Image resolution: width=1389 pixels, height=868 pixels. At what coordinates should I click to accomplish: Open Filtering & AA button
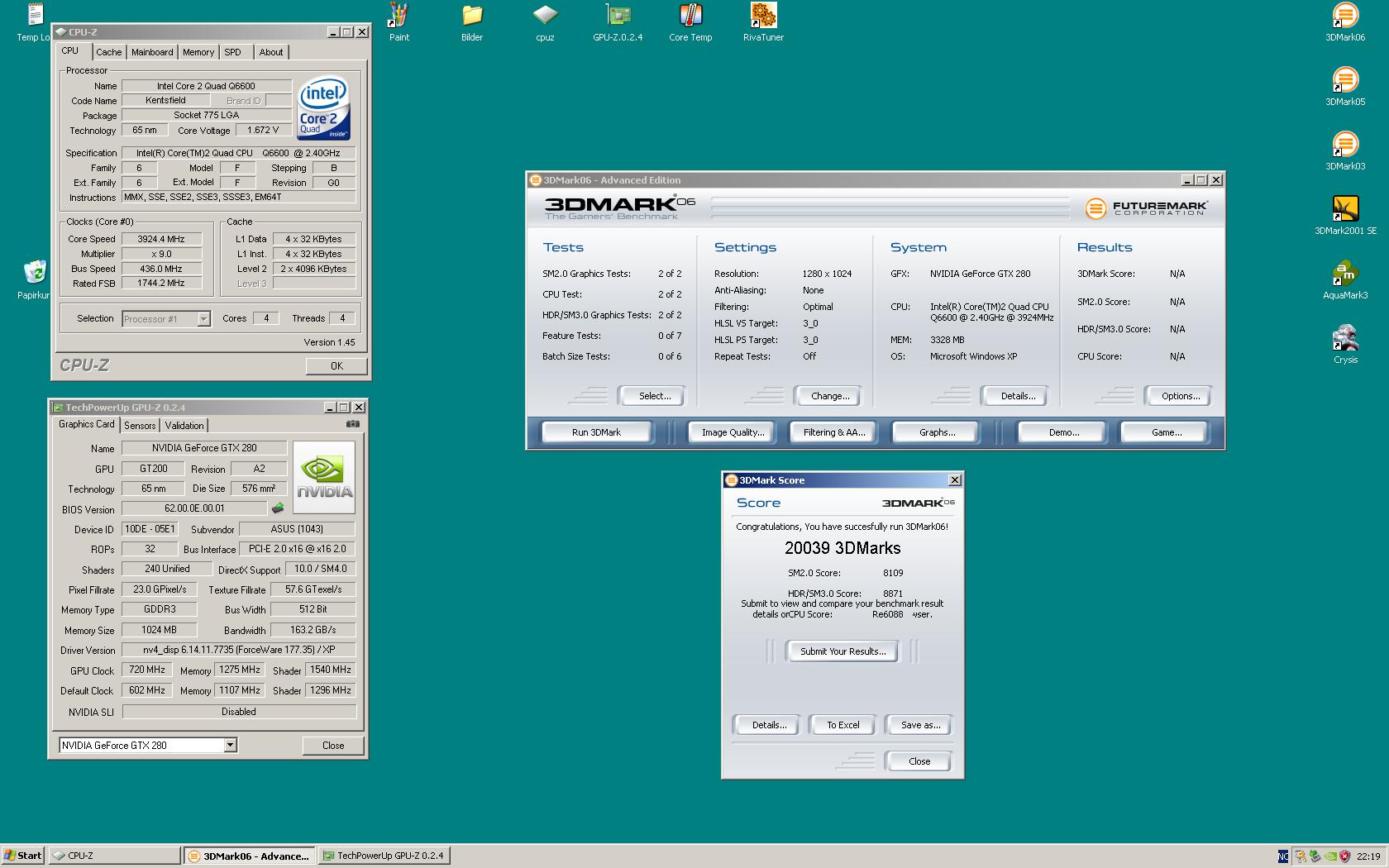click(834, 432)
